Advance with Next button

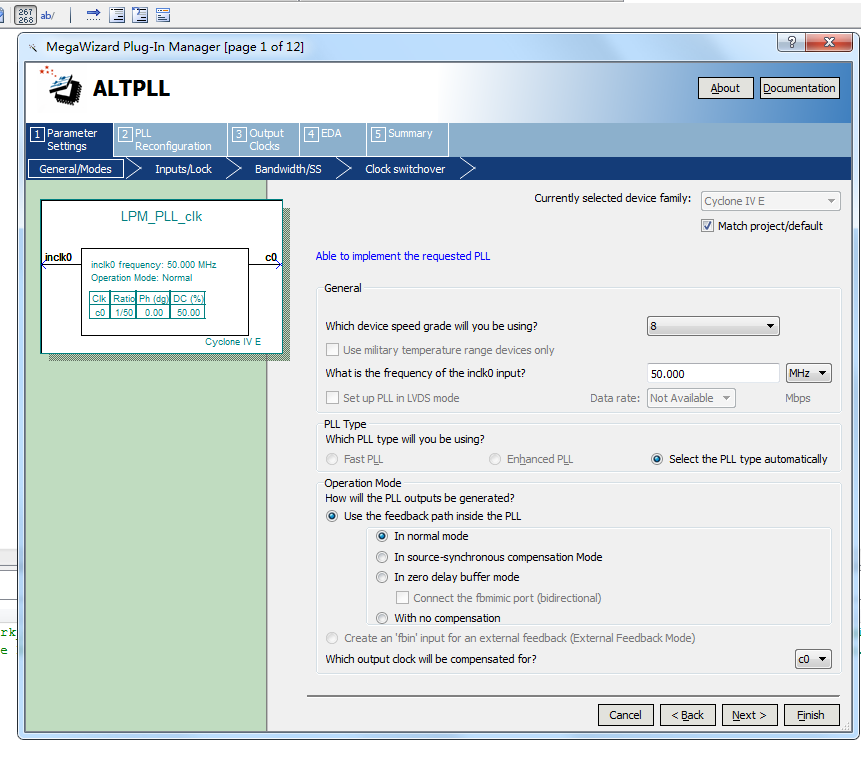tap(750, 715)
